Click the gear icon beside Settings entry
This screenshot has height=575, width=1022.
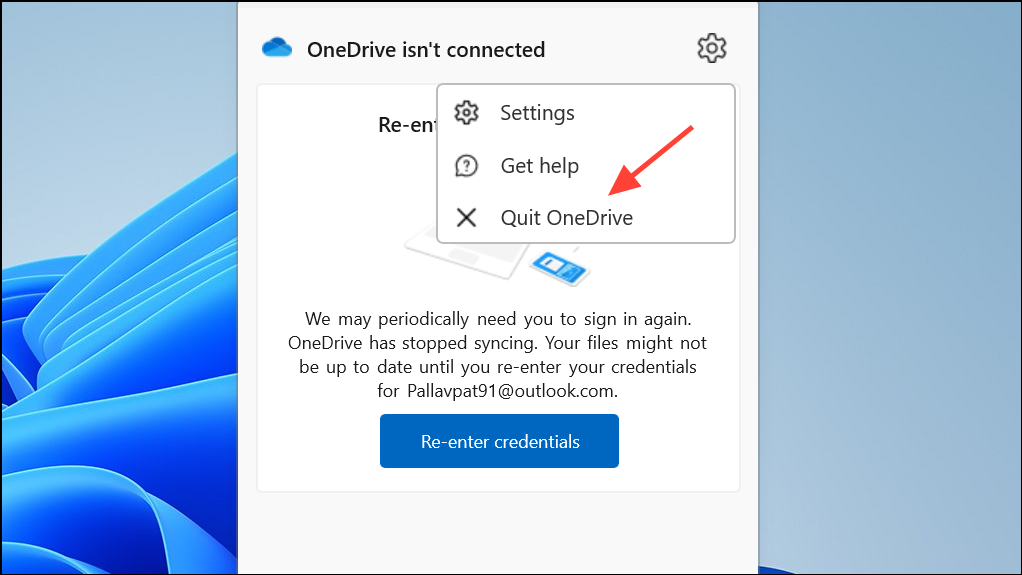(466, 113)
